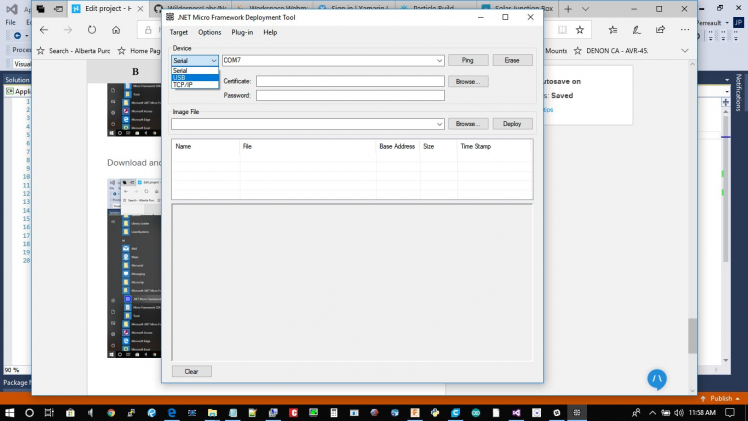Open the Serial device type dropdown
Viewport: 748px width, 421px height.
tap(195, 61)
